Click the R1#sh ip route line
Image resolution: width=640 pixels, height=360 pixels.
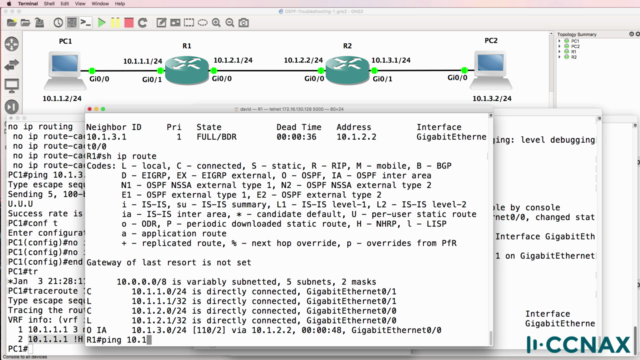[x=121, y=156]
